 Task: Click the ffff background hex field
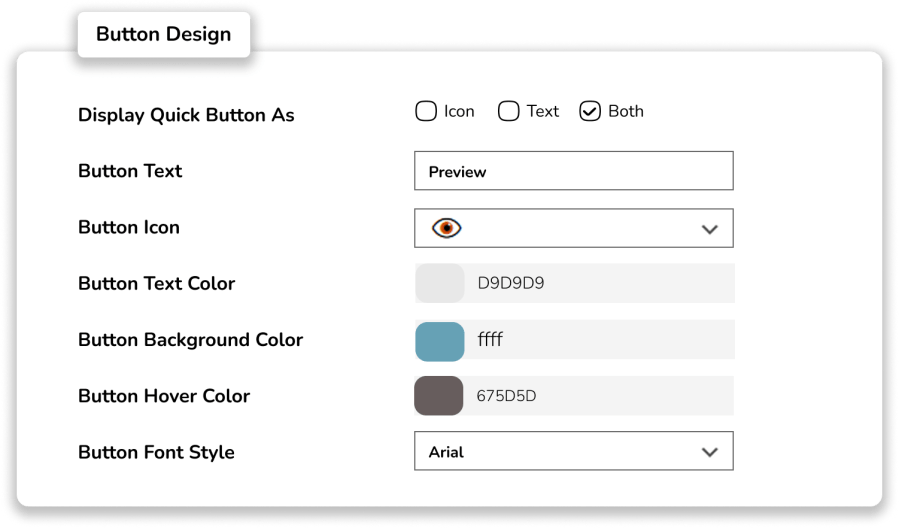tap(600, 340)
